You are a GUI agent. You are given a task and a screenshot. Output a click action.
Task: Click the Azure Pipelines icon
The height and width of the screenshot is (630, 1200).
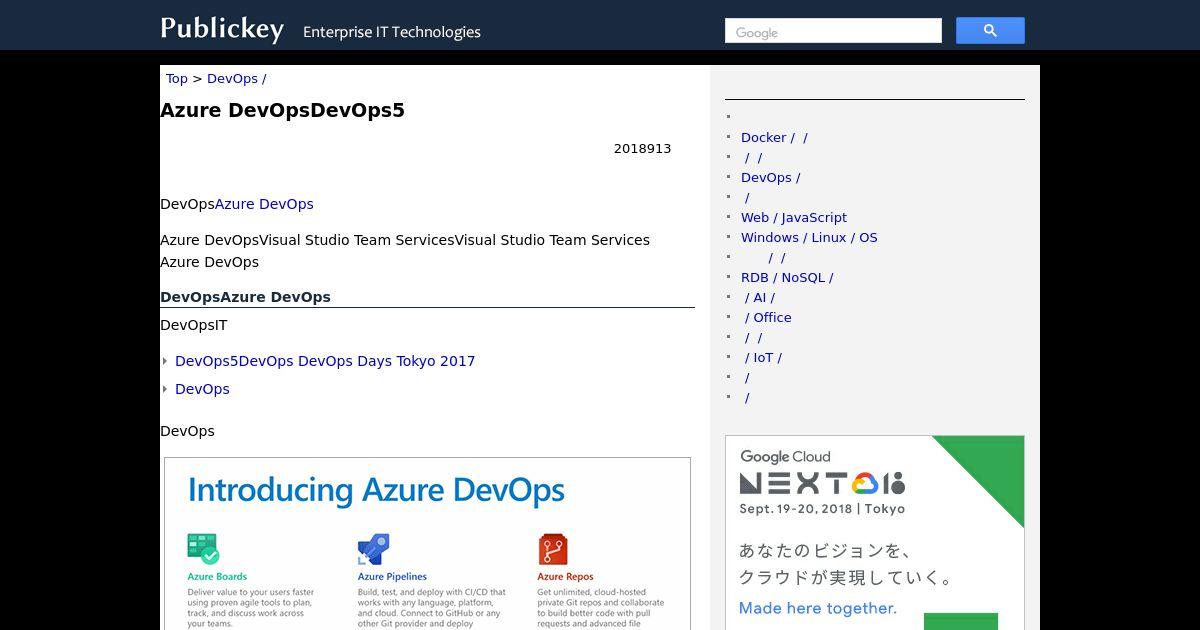coord(373,549)
